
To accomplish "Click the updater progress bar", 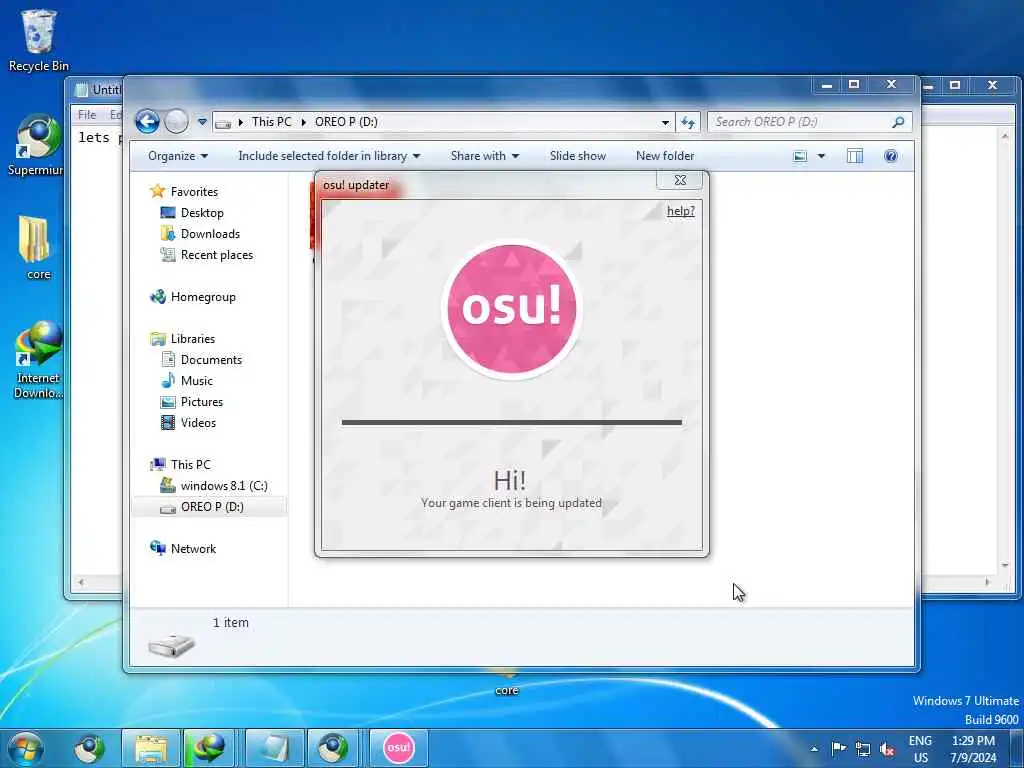I will 511,423.
